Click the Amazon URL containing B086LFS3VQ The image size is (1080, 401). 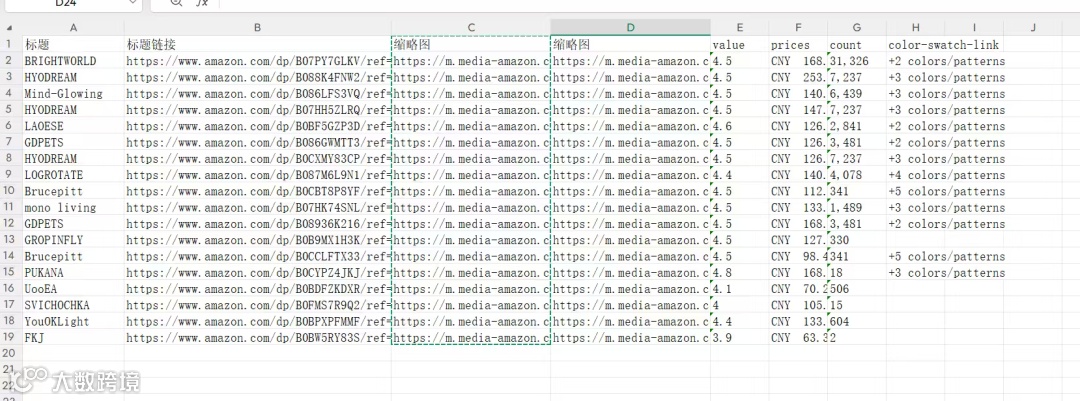click(x=258, y=94)
